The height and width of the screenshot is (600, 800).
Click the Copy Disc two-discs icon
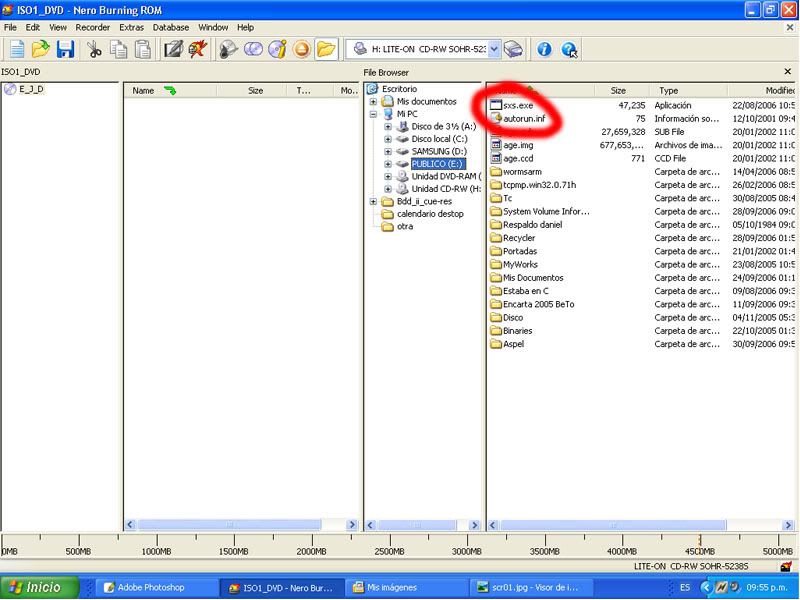point(253,49)
